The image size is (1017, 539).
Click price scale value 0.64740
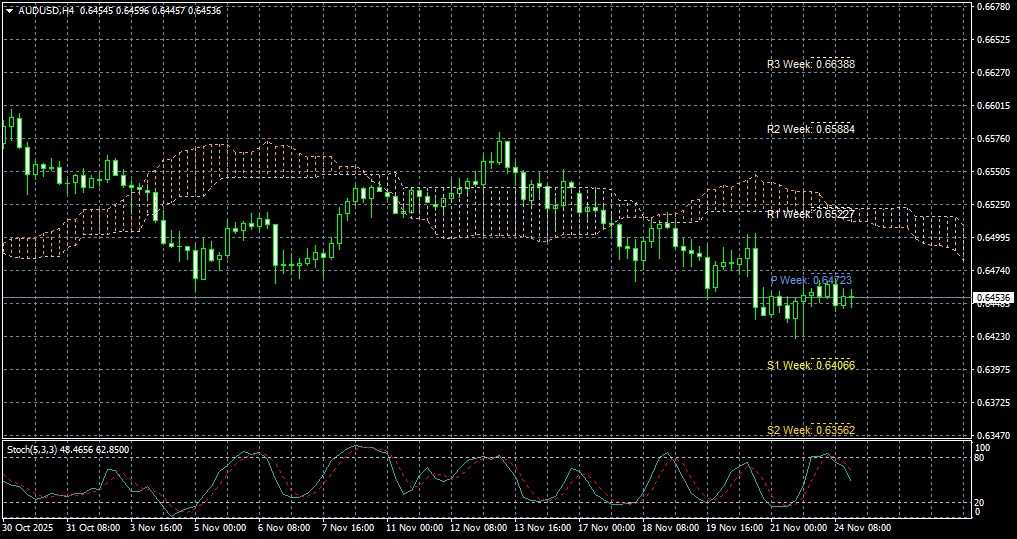click(992, 270)
